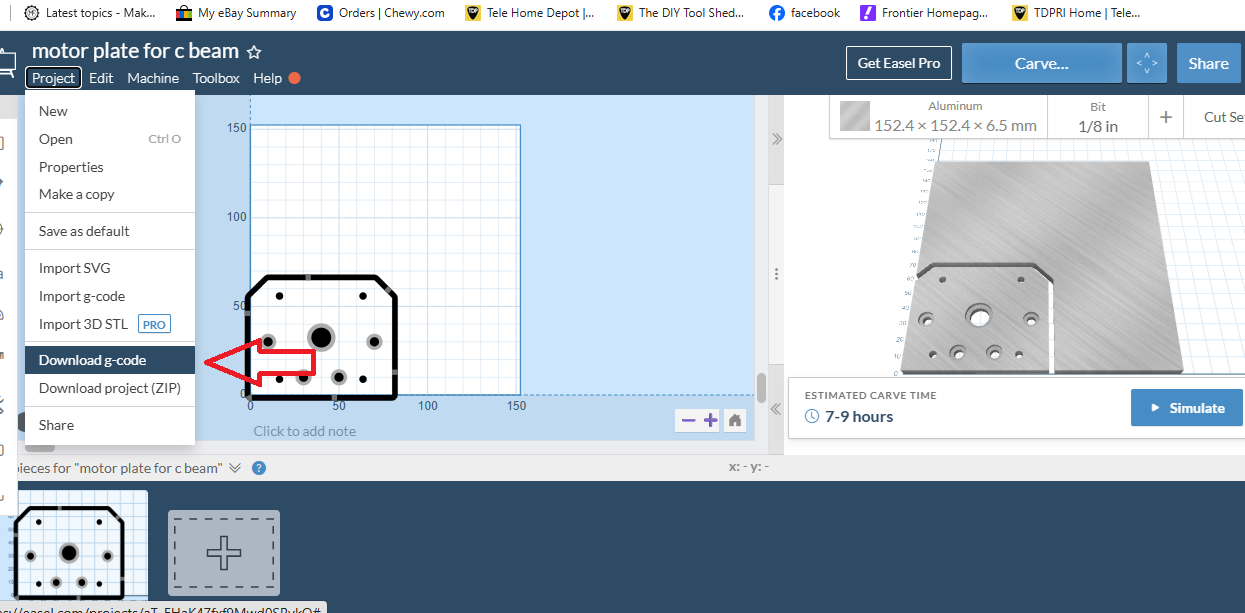
Task: Open workpieces help question icon
Action: point(259,468)
